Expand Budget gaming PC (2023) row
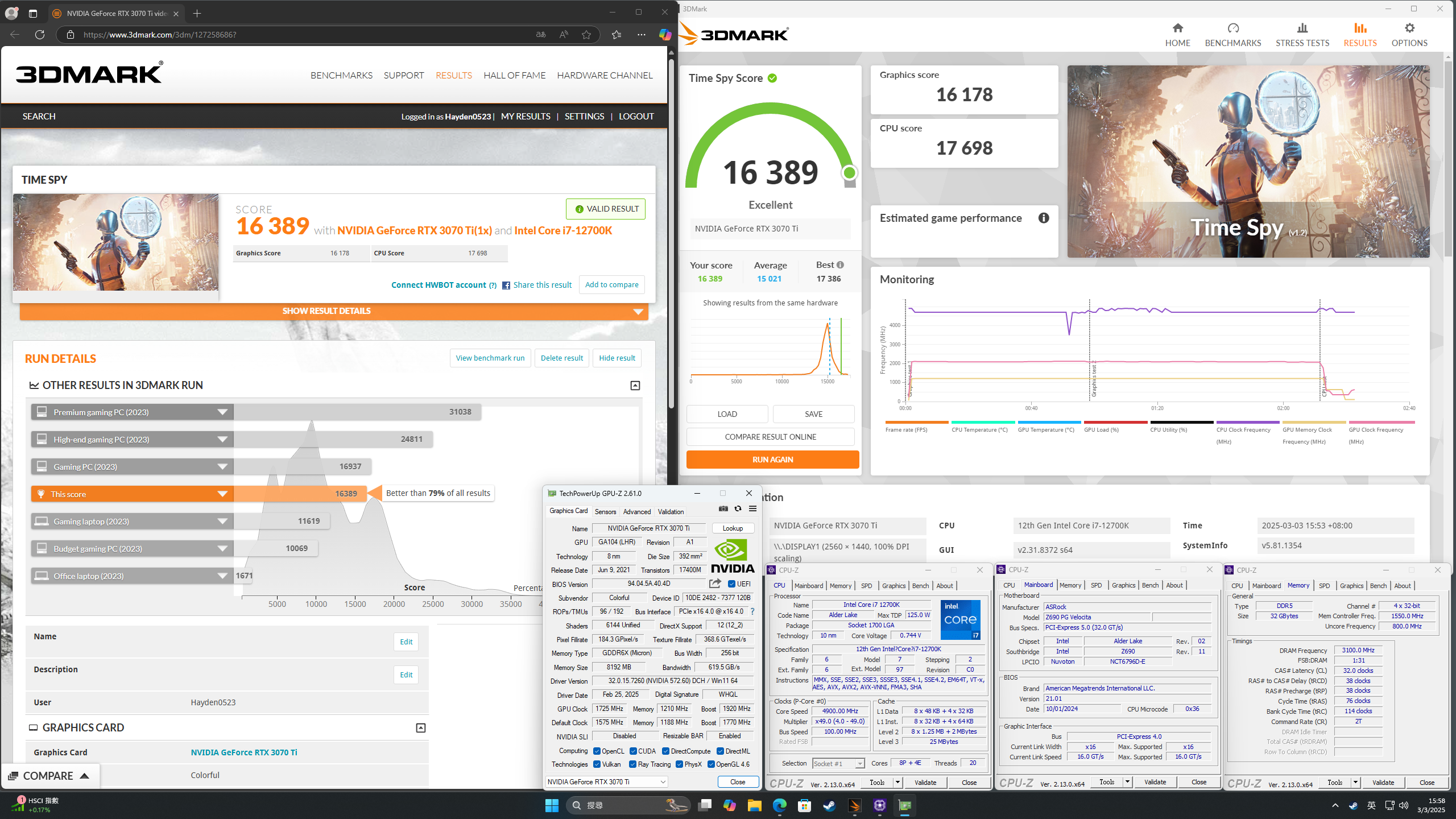Image resolution: width=1456 pixels, height=819 pixels. tap(222, 549)
